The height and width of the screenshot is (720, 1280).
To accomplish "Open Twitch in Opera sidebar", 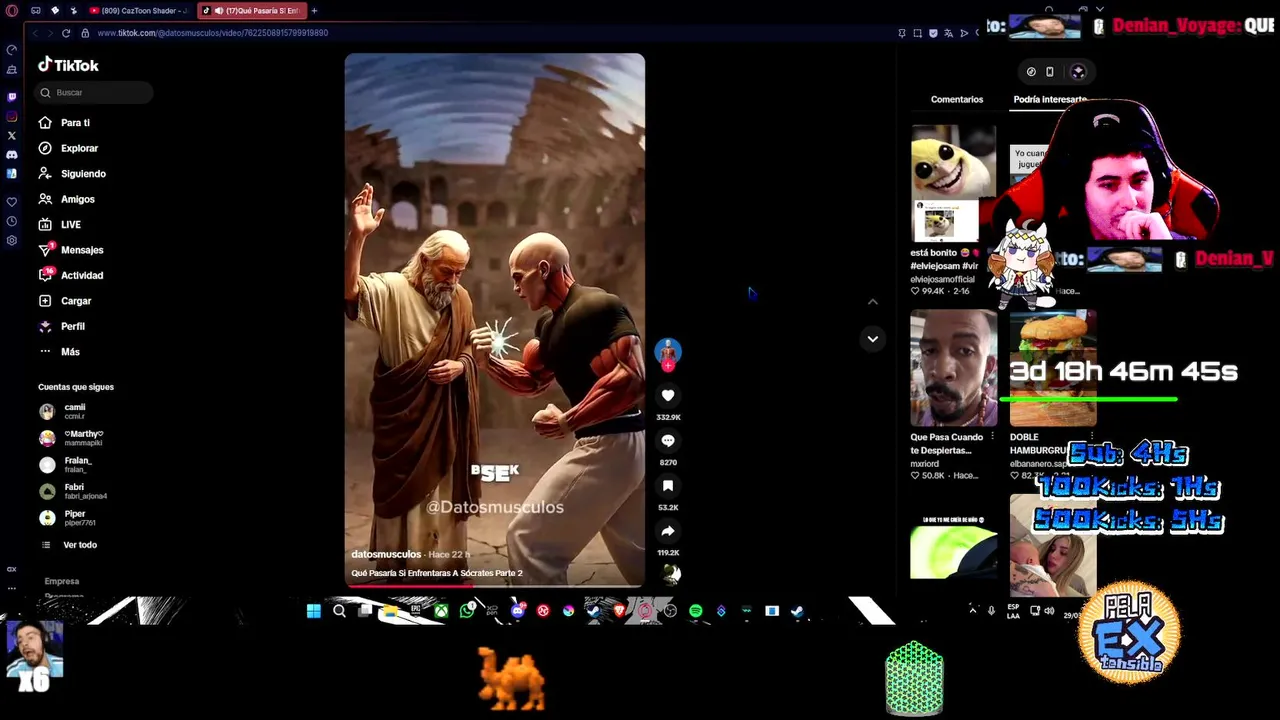I will click(12, 97).
